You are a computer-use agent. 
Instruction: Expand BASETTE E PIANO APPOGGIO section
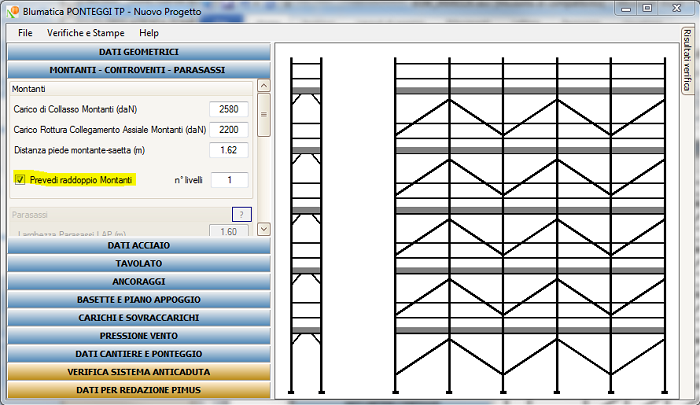[x=138, y=299]
